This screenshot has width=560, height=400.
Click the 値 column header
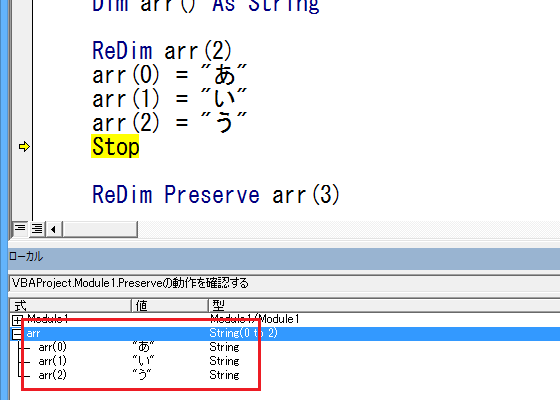pyautogui.click(x=170, y=305)
